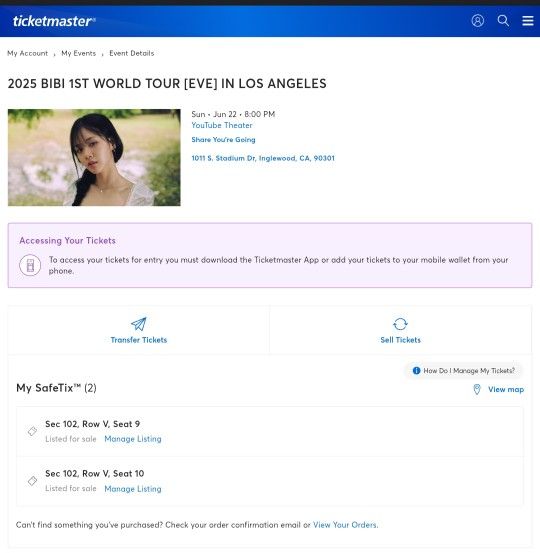Click the phone icon in Accessing Your Tickets

click(x=30, y=265)
